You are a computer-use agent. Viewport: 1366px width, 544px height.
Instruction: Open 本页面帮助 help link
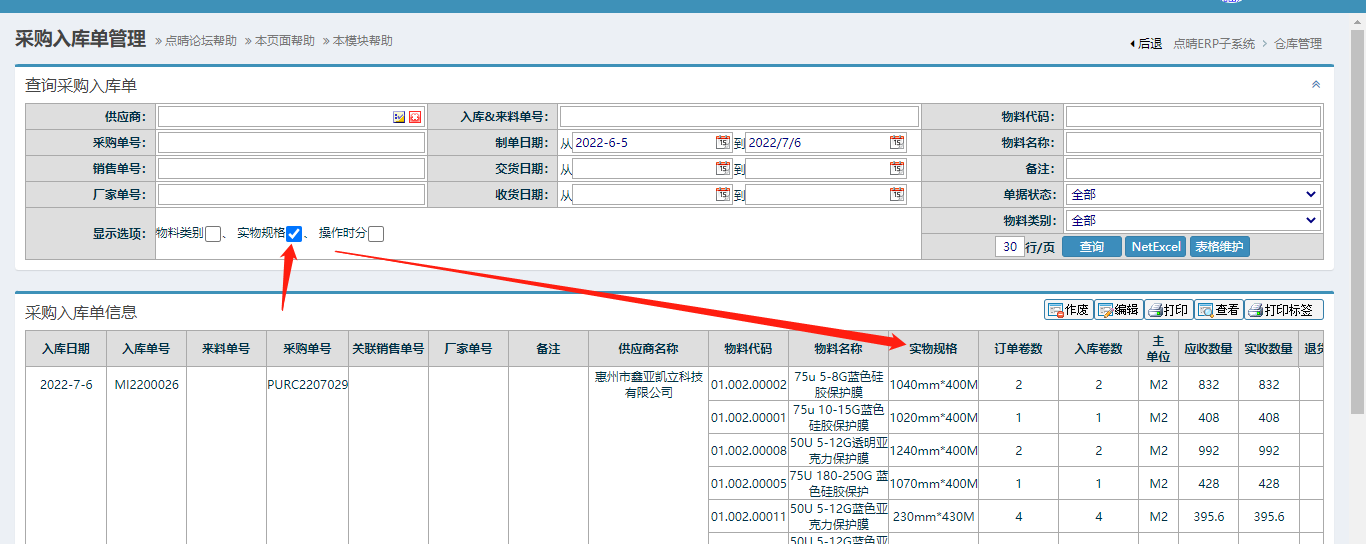tap(285, 41)
